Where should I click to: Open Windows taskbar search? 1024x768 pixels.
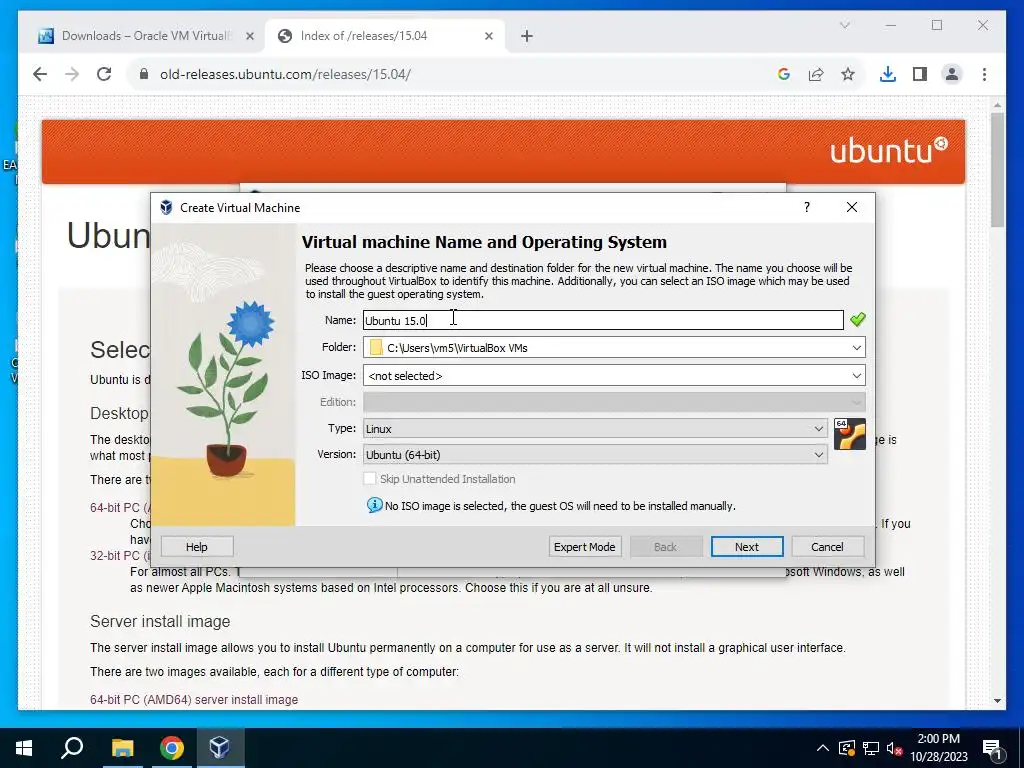[72, 748]
